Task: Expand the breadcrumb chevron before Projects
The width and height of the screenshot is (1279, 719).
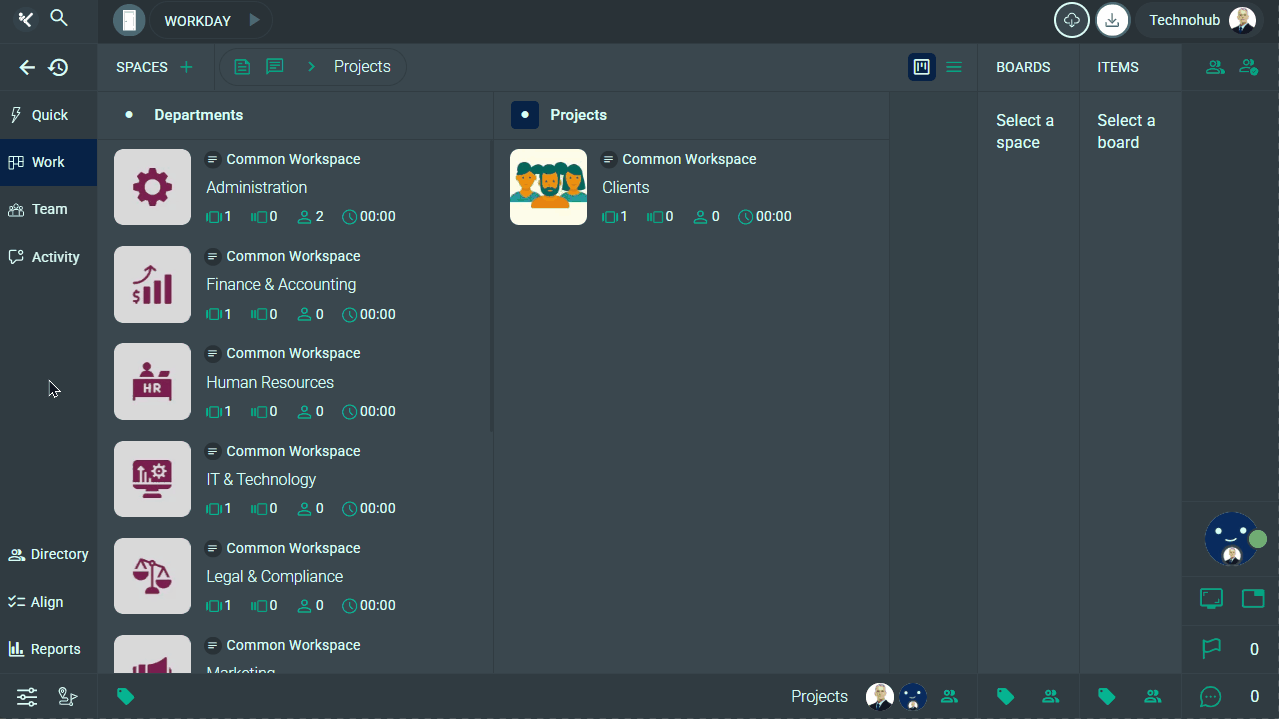Action: coord(311,67)
